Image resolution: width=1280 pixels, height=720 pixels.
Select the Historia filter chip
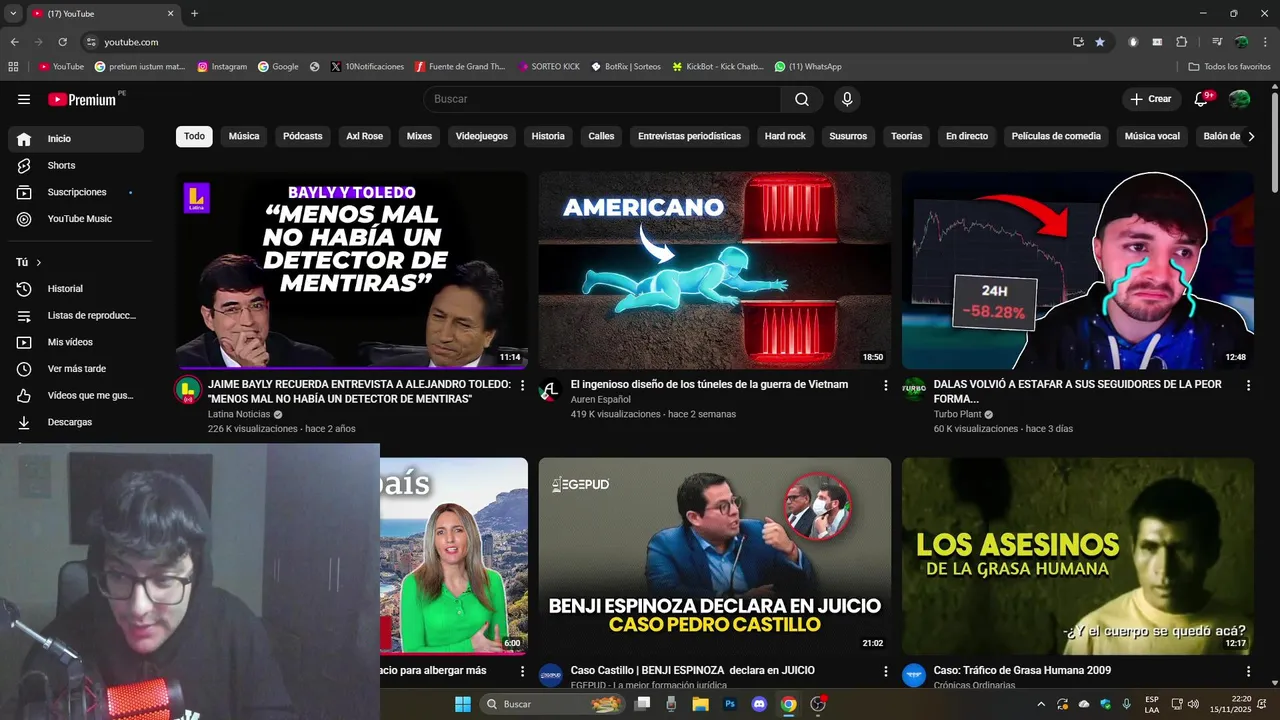point(548,136)
